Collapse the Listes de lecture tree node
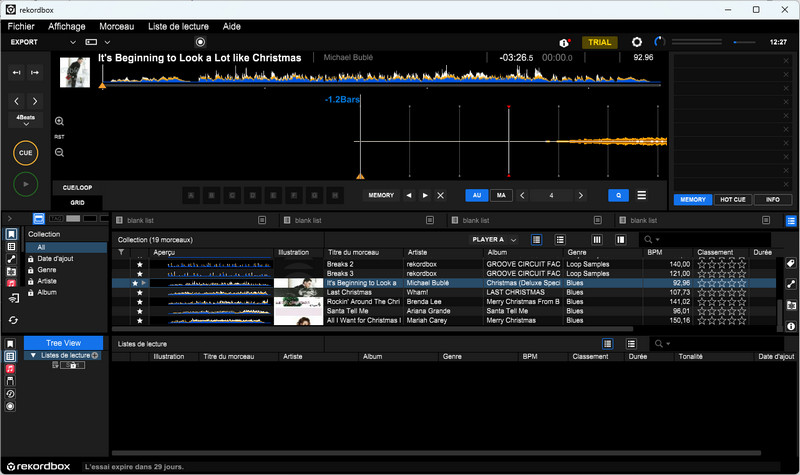 (33, 355)
